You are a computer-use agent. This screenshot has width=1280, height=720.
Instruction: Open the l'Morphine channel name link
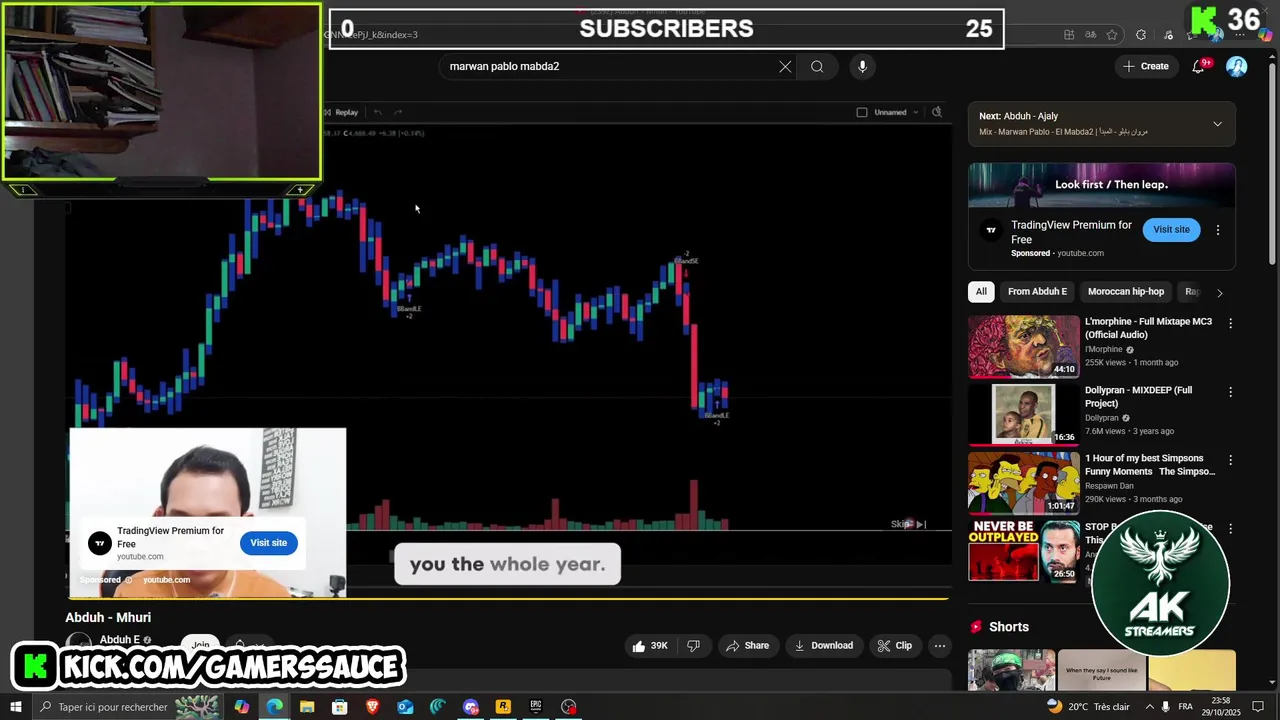tap(1104, 350)
